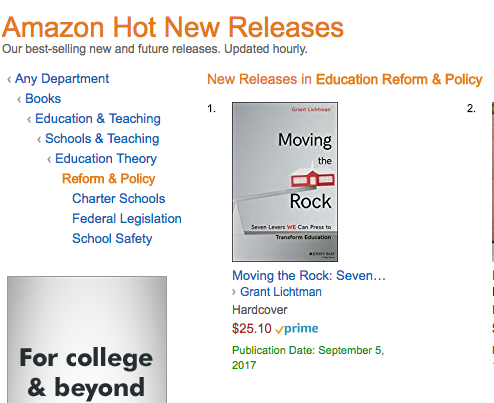494x403 pixels.
Task: Visit author Grant Lichtman's page
Action: 281,292
